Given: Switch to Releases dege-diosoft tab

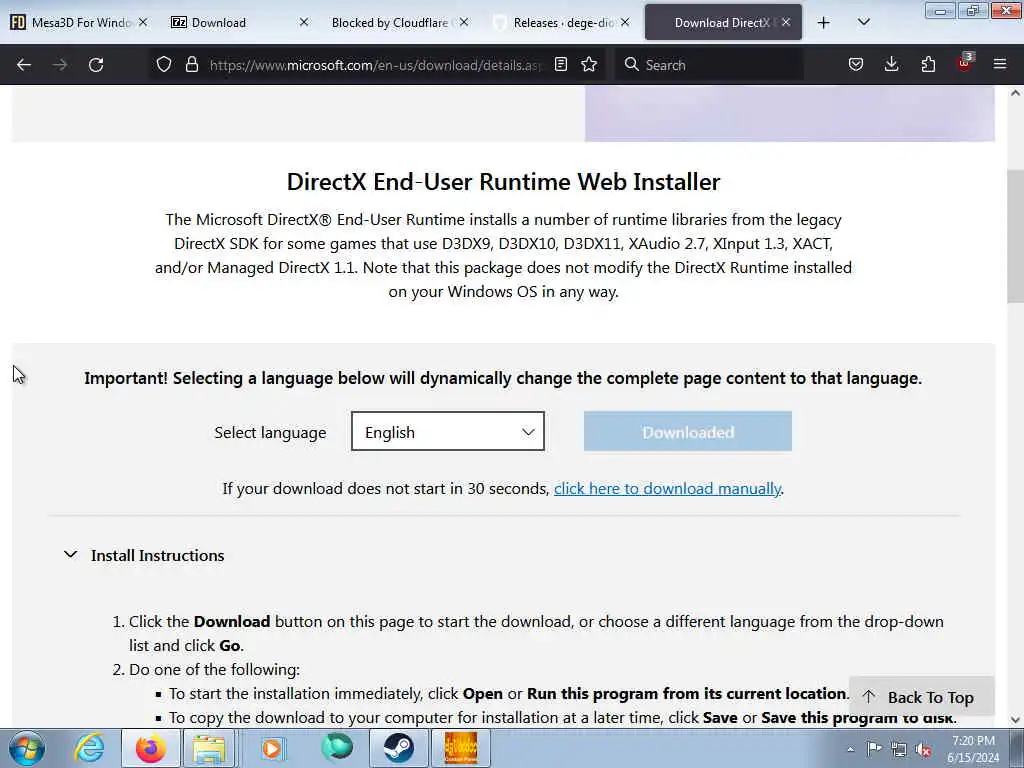Looking at the screenshot, I should coord(562,23).
